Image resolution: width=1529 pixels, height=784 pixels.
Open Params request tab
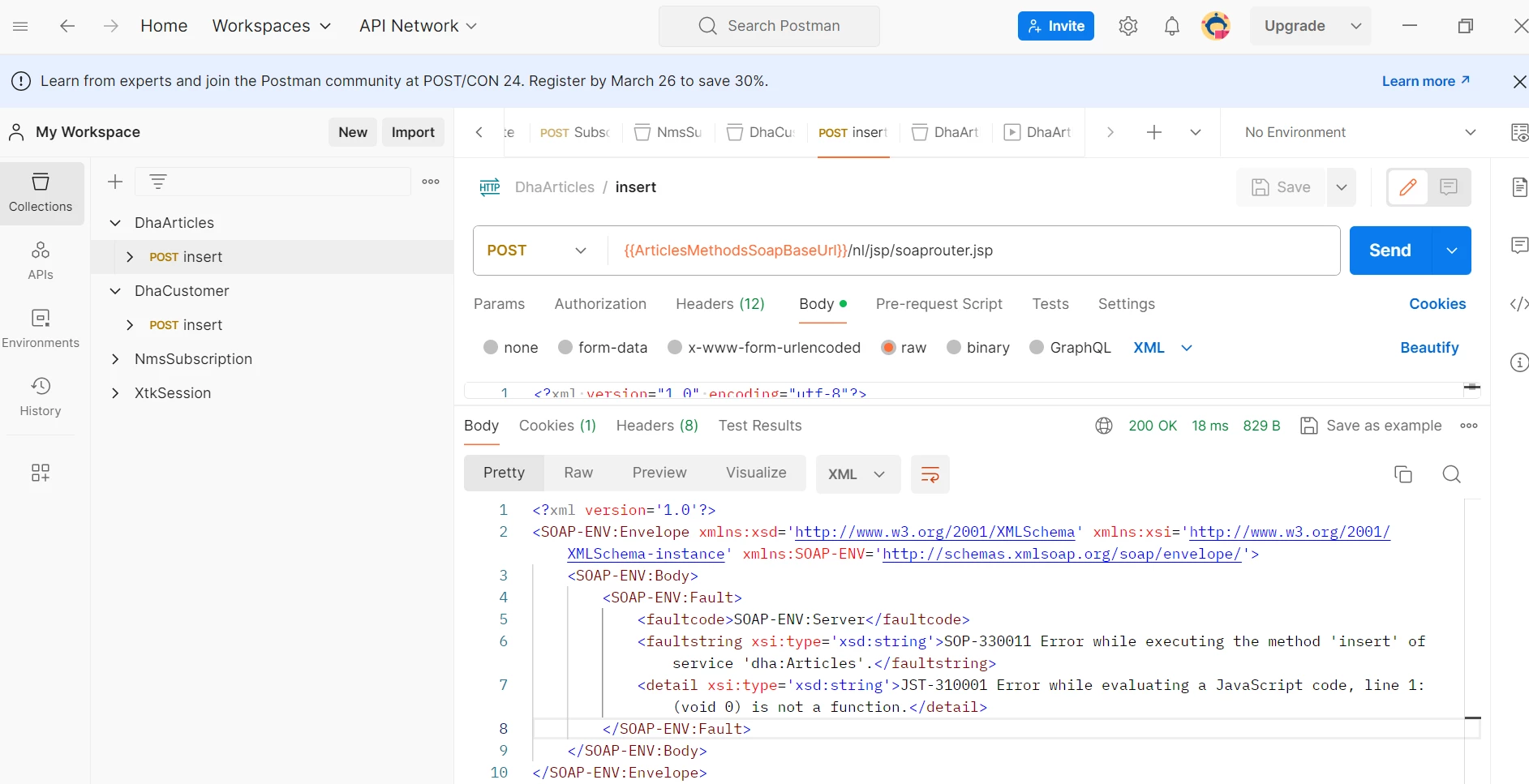(499, 304)
